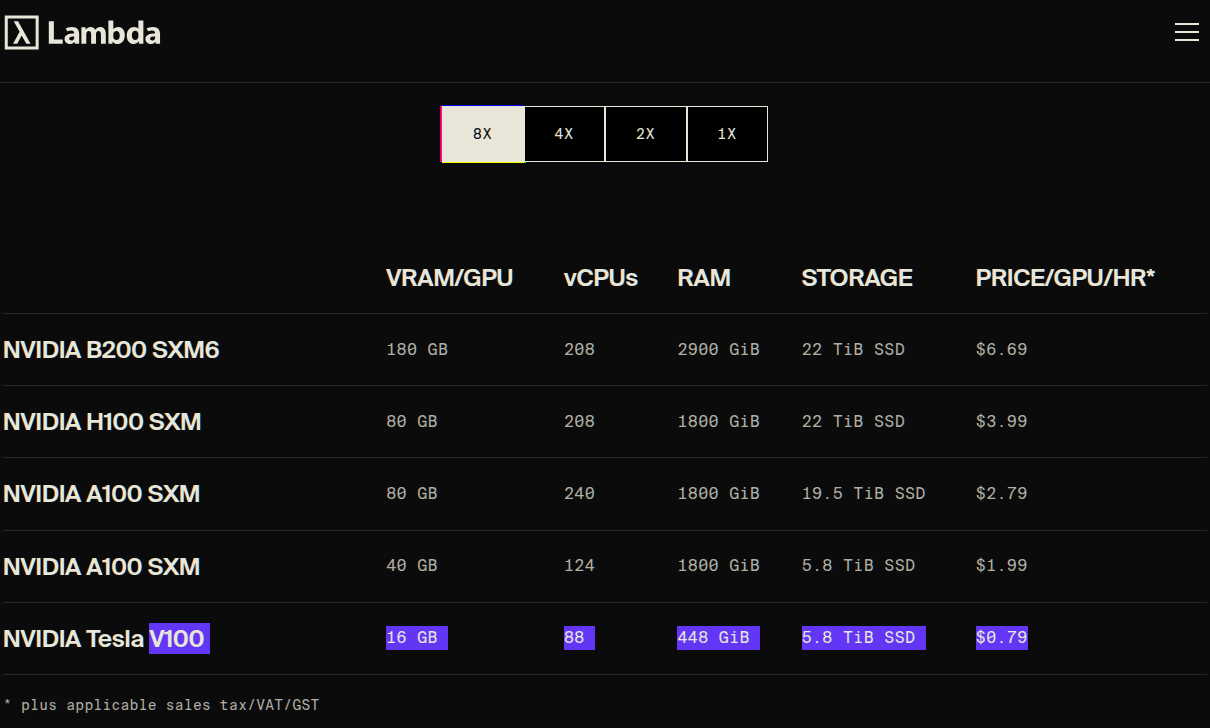Select the NVIDIA H100 SXM row name
Screen dimensions: 1210x728
pos(102,422)
